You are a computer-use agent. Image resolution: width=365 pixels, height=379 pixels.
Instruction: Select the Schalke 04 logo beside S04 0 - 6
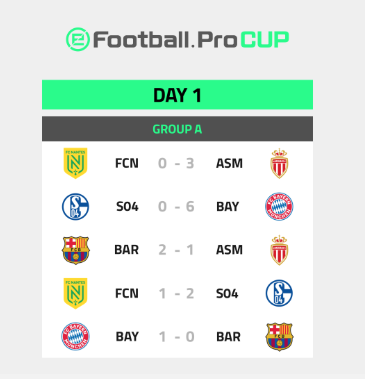click(75, 207)
